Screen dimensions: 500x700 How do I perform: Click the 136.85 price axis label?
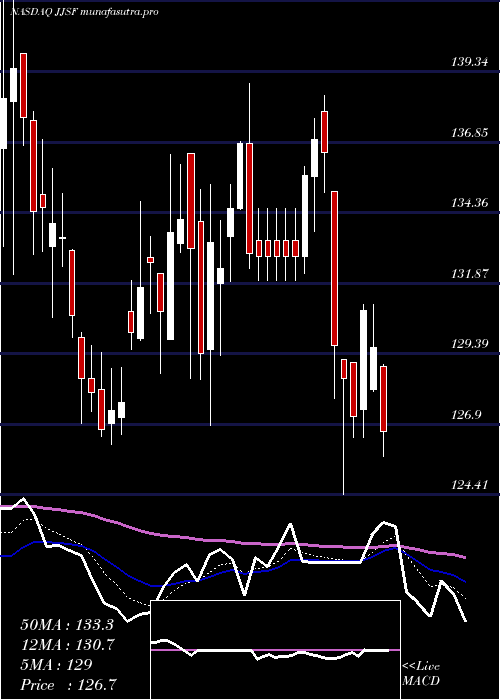pos(469,133)
